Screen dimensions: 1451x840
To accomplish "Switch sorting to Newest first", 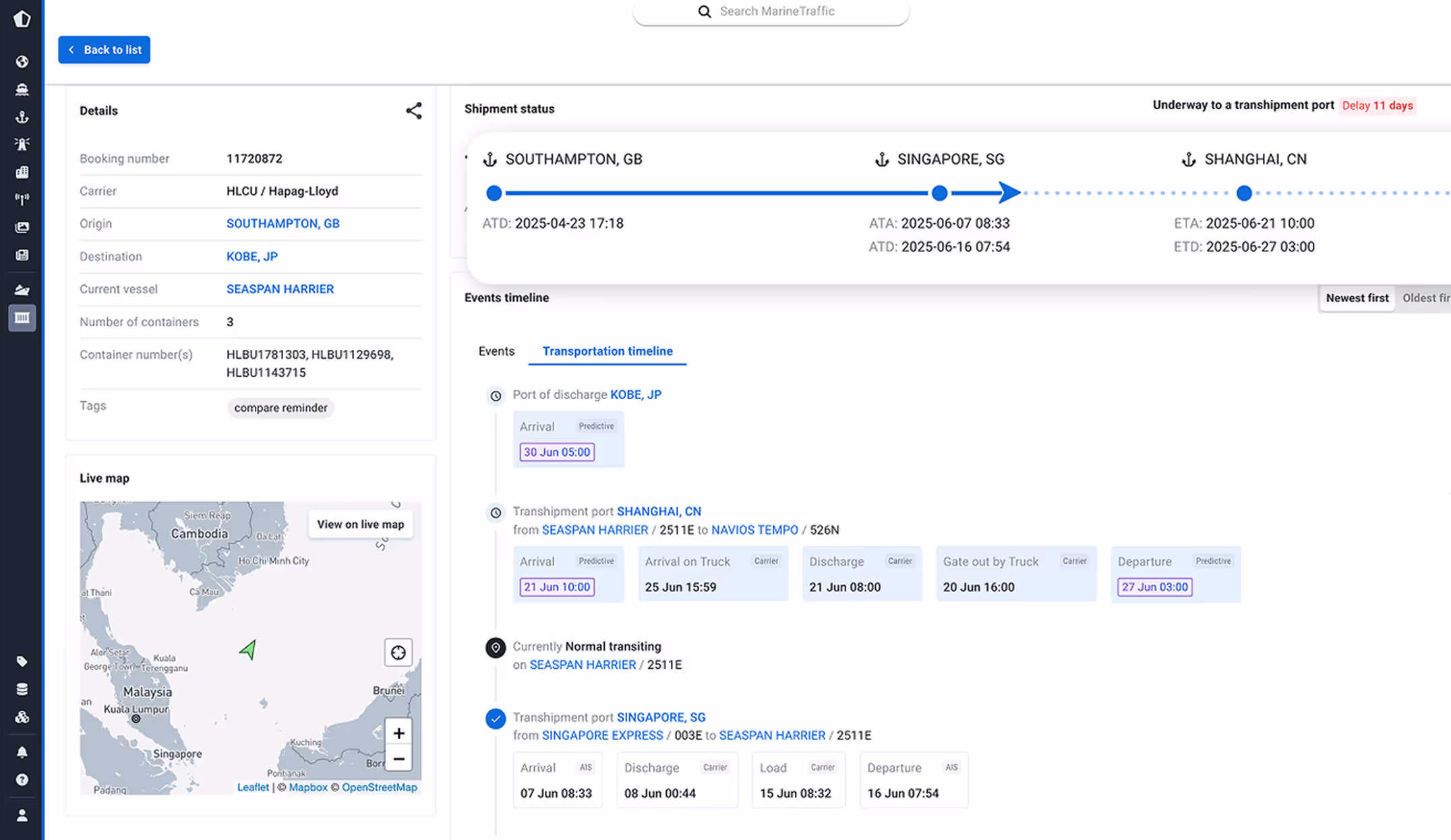I will click(x=1357, y=298).
